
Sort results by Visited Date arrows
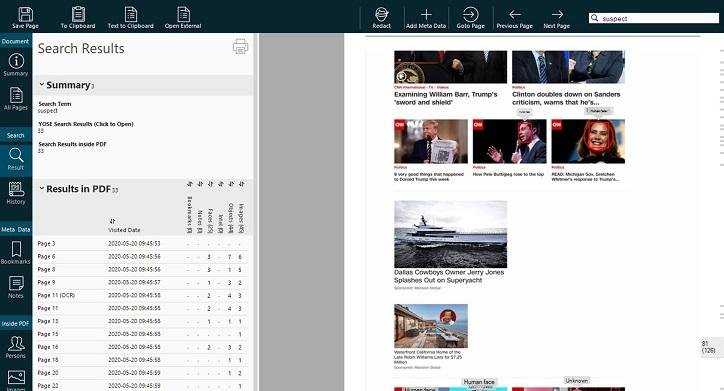[x=112, y=221]
